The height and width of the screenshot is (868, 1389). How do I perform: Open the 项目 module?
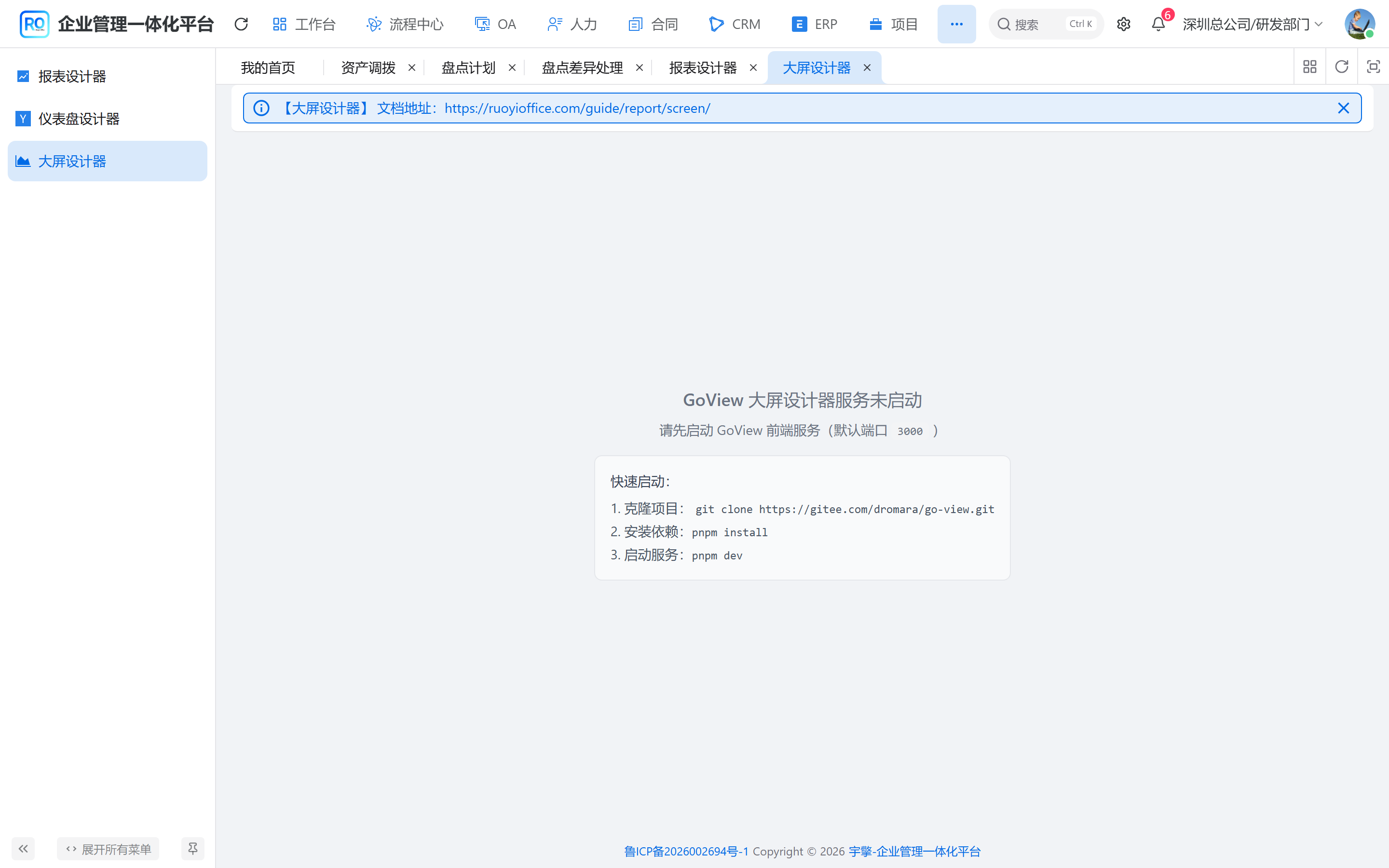pyautogui.click(x=894, y=24)
